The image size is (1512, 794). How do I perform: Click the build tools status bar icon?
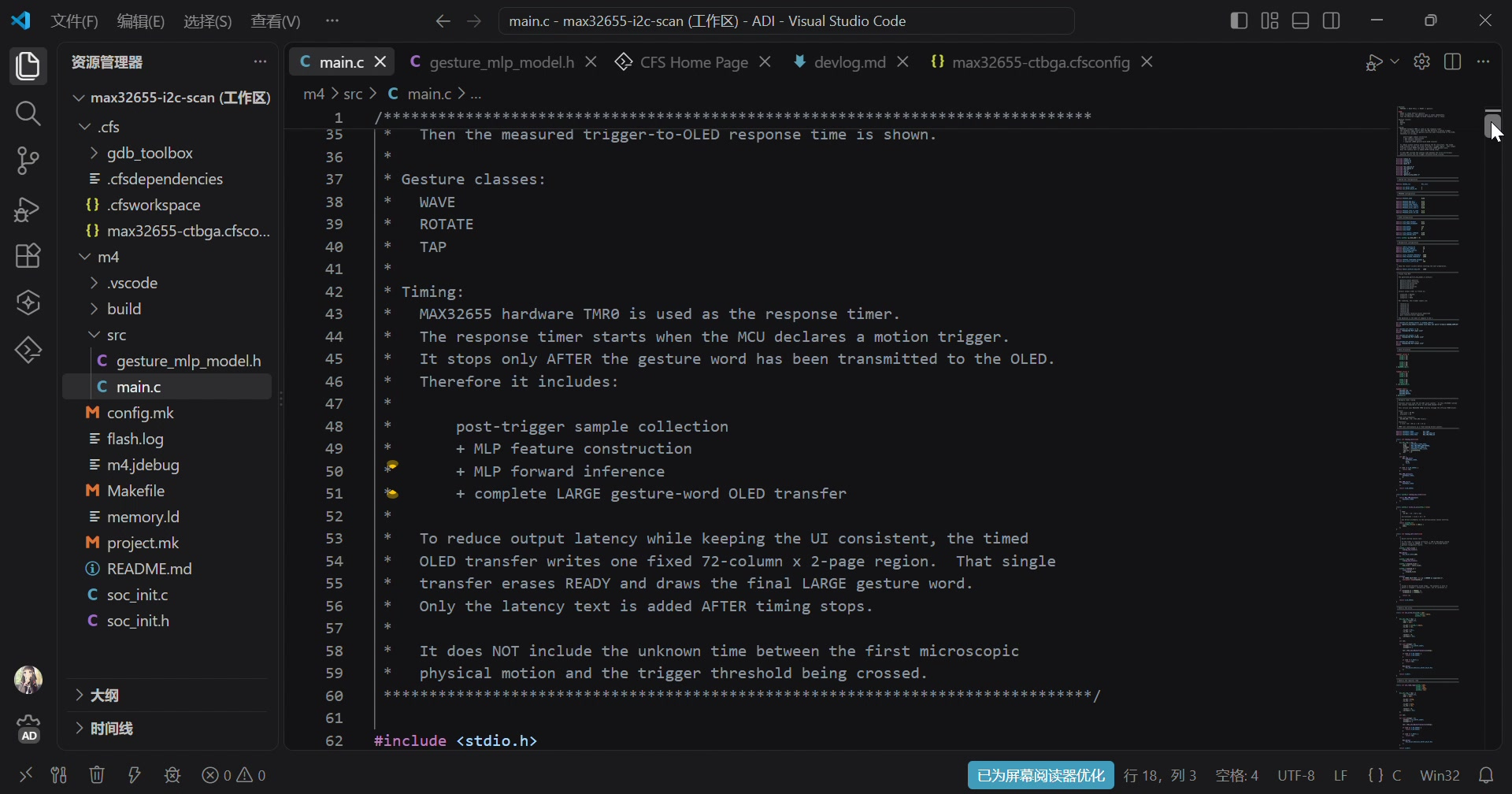coord(59,775)
